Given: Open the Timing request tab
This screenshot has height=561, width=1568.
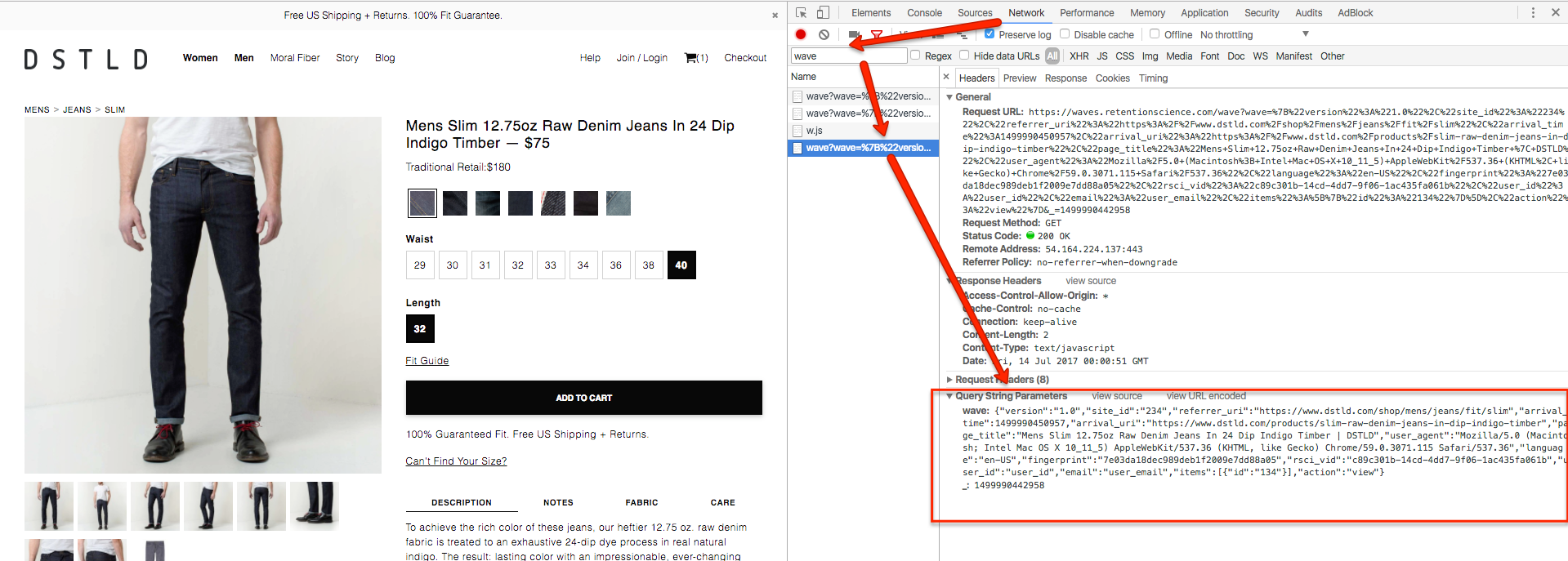Looking at the screenshot, I should (x=1153, y=78).
